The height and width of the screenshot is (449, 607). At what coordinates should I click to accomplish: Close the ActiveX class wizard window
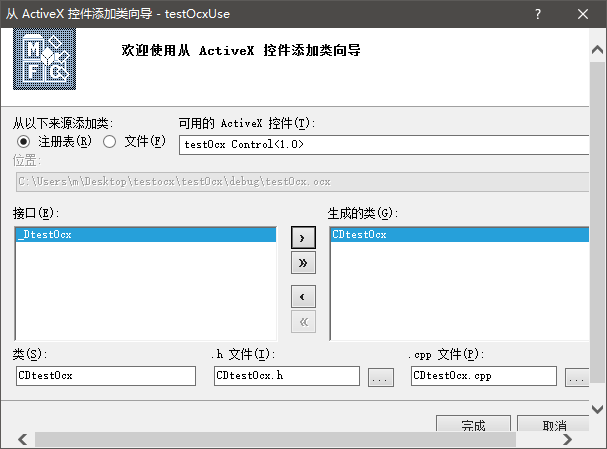tap(583, 13)
